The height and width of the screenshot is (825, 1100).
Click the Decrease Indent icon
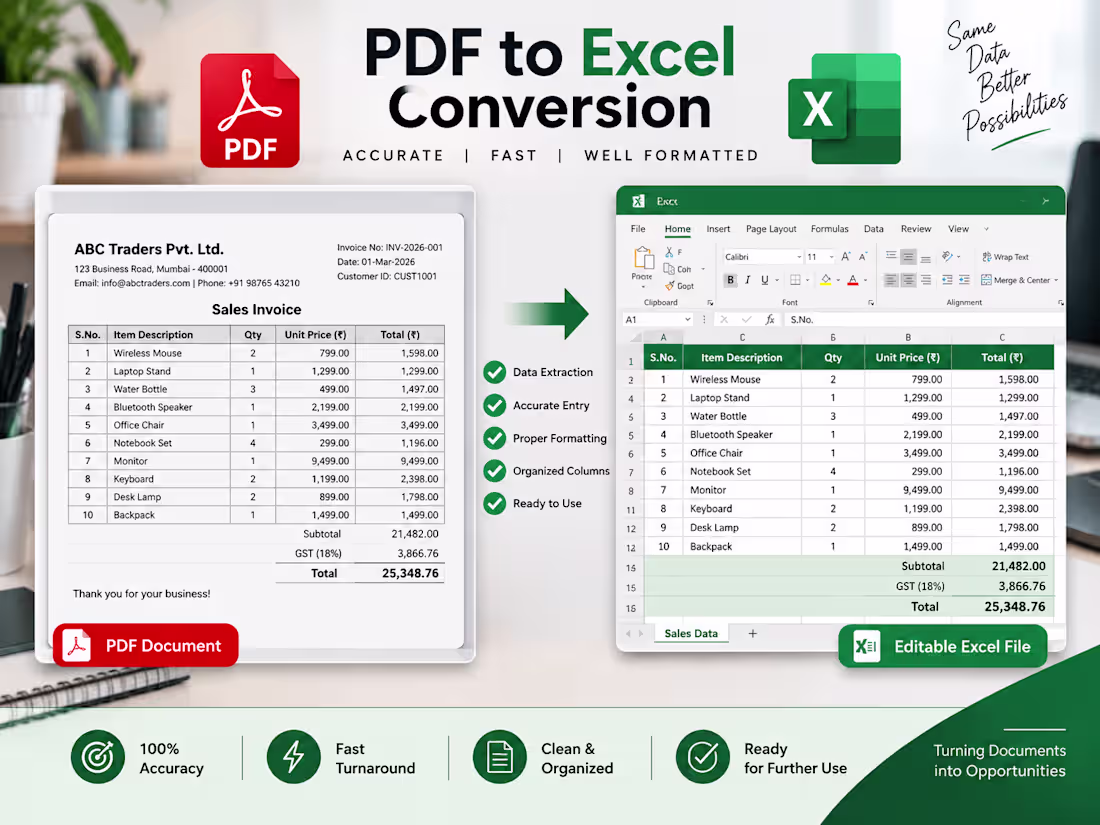pos(947,280)
